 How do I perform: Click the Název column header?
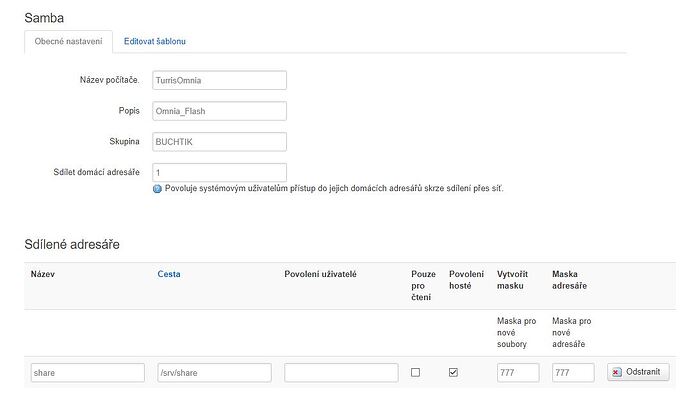point(43,274)
